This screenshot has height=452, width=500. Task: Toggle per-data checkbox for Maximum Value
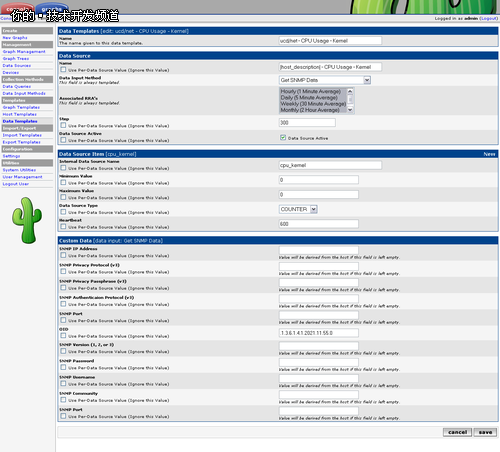[x=63, y=197]
